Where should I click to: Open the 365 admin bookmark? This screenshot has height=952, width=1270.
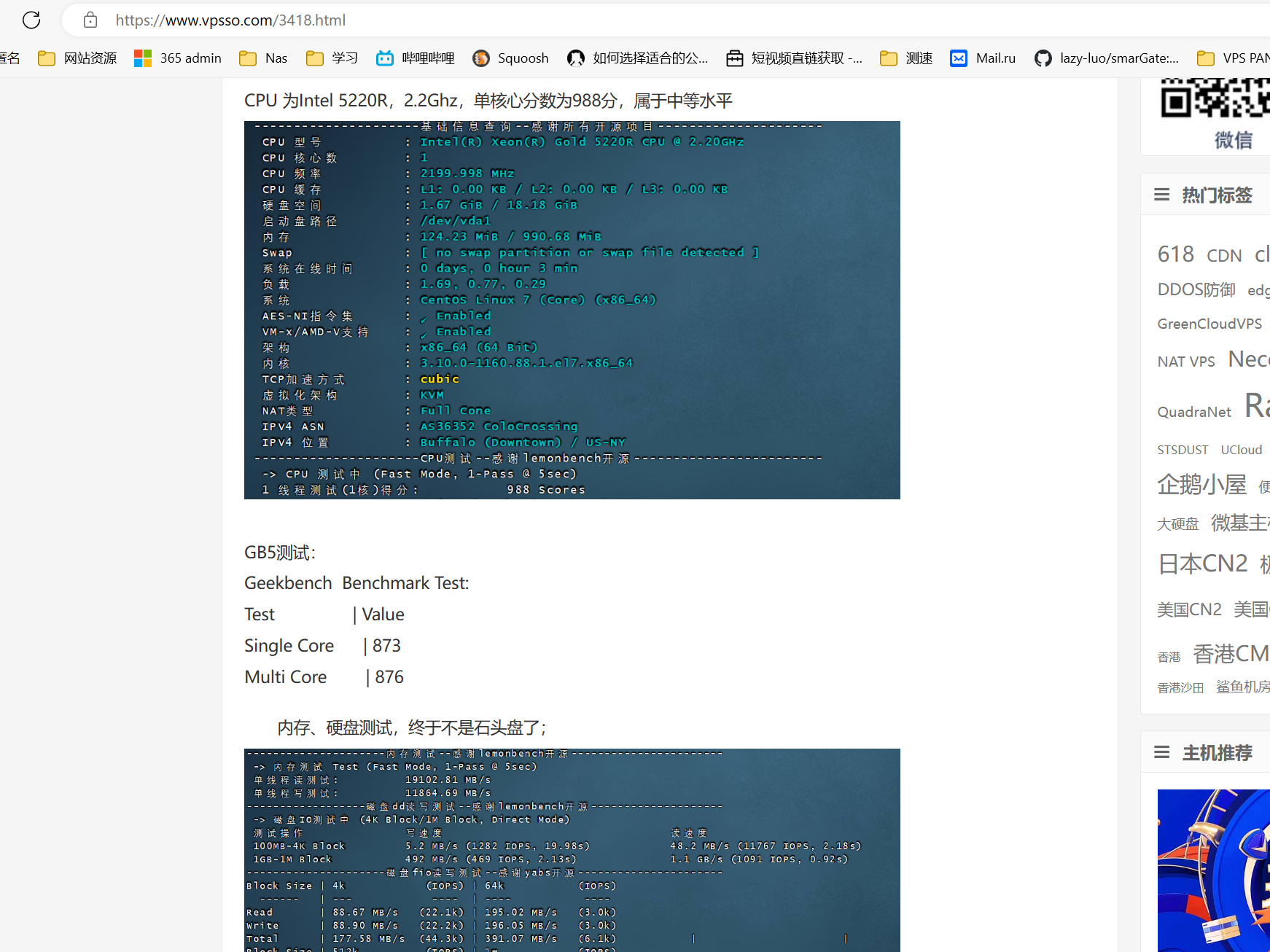tap(178, 58)
